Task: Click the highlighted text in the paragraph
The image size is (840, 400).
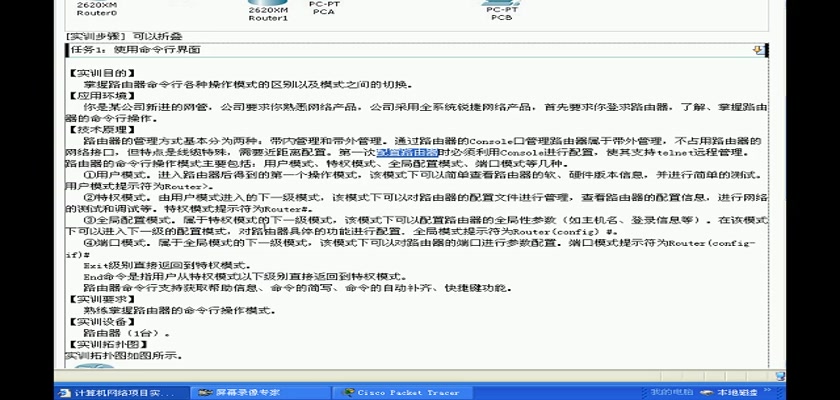Action: [x=408, y=152]
